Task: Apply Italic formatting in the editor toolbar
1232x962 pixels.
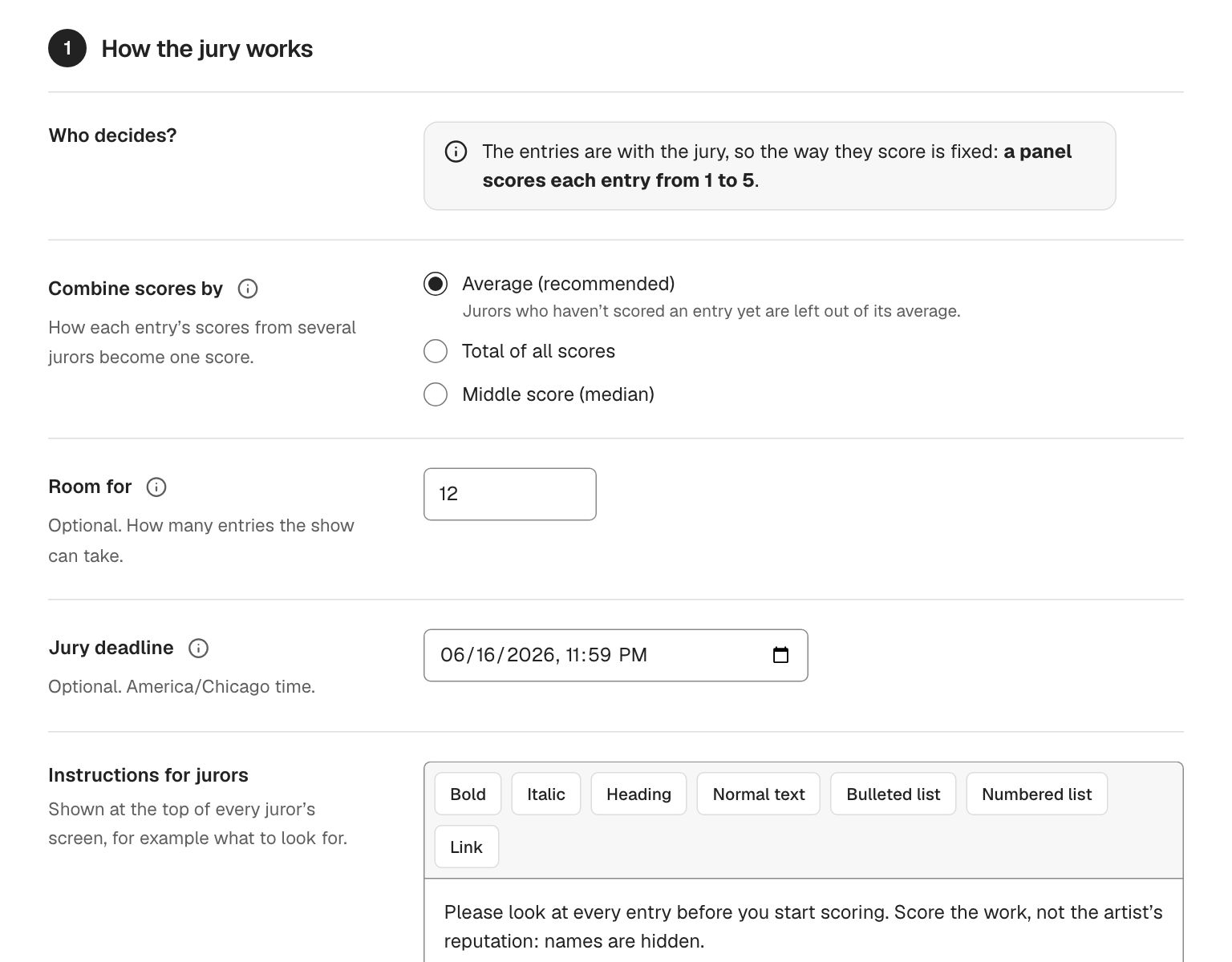Action: tap(546, 794)
